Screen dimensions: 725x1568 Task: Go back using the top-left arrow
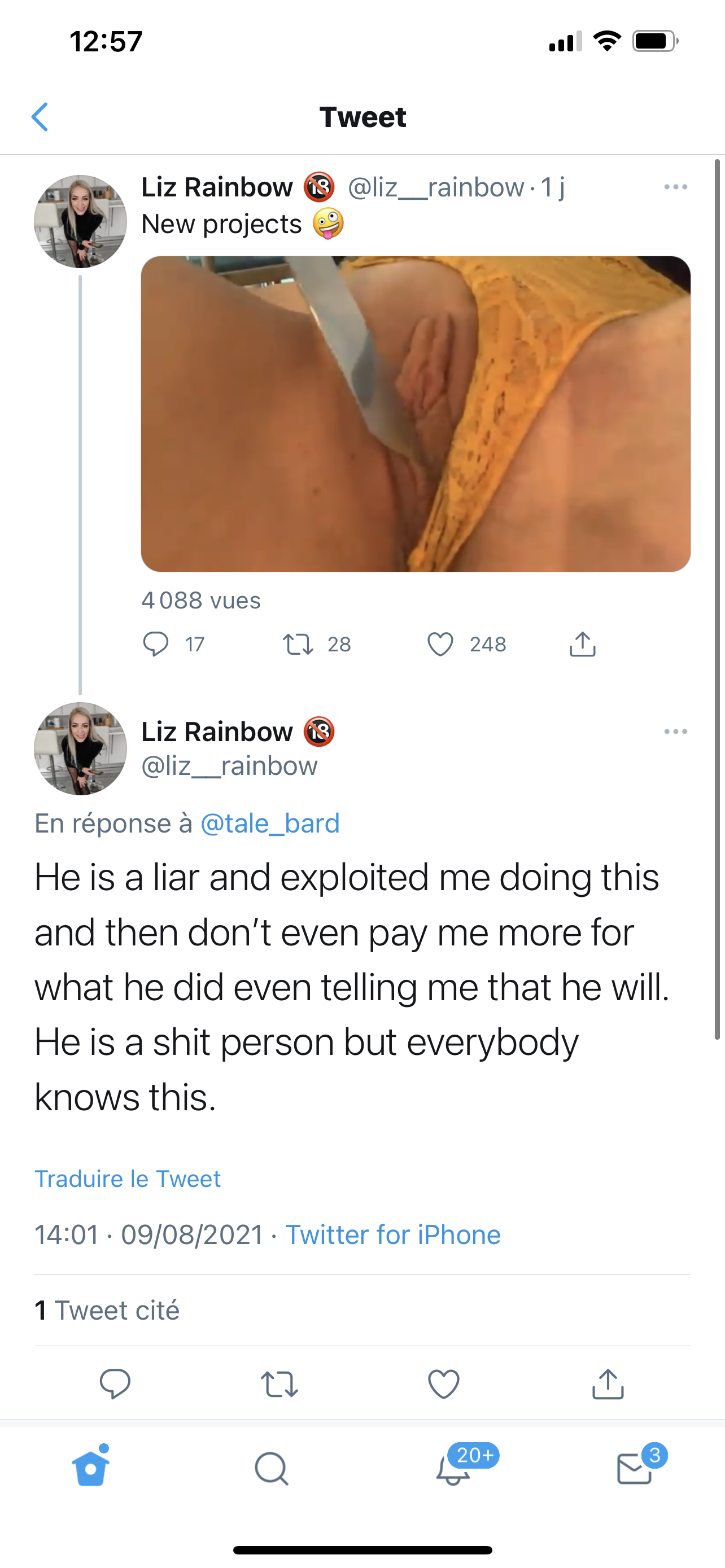tap(40, 117)
